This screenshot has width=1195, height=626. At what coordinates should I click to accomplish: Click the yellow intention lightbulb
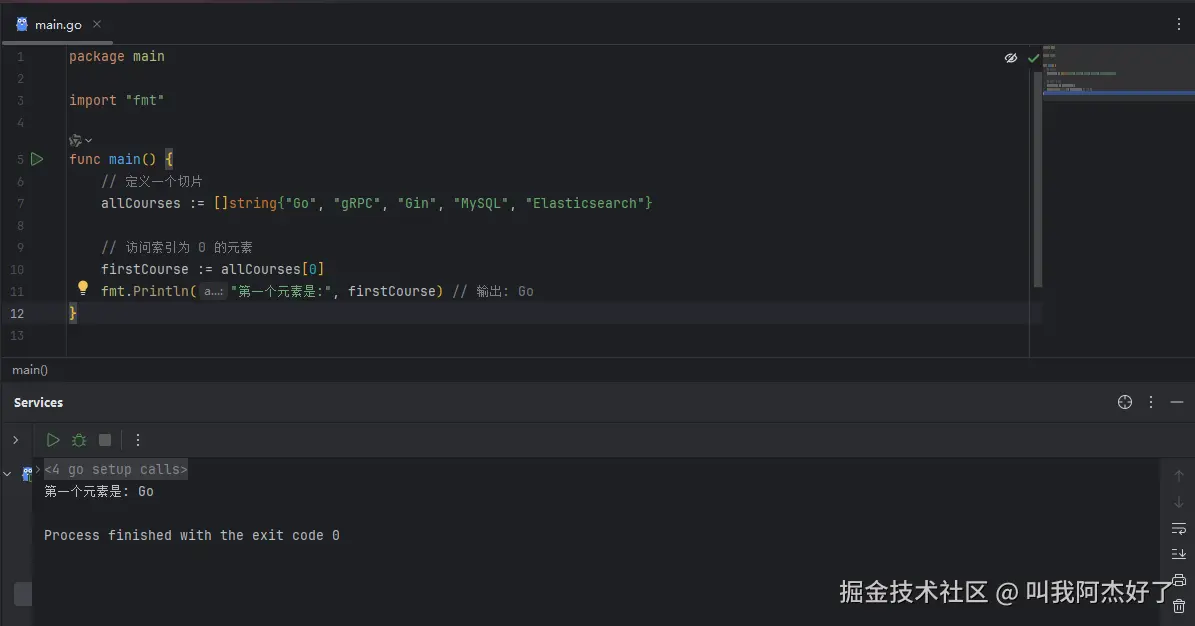(83, 288)
